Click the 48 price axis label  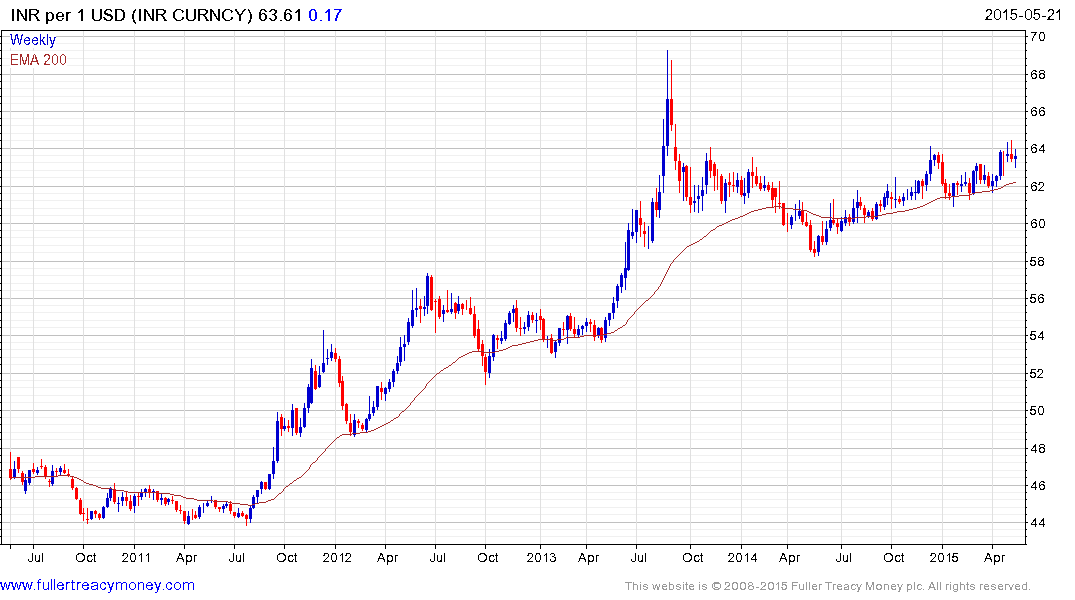click(x=1038, y=448)
